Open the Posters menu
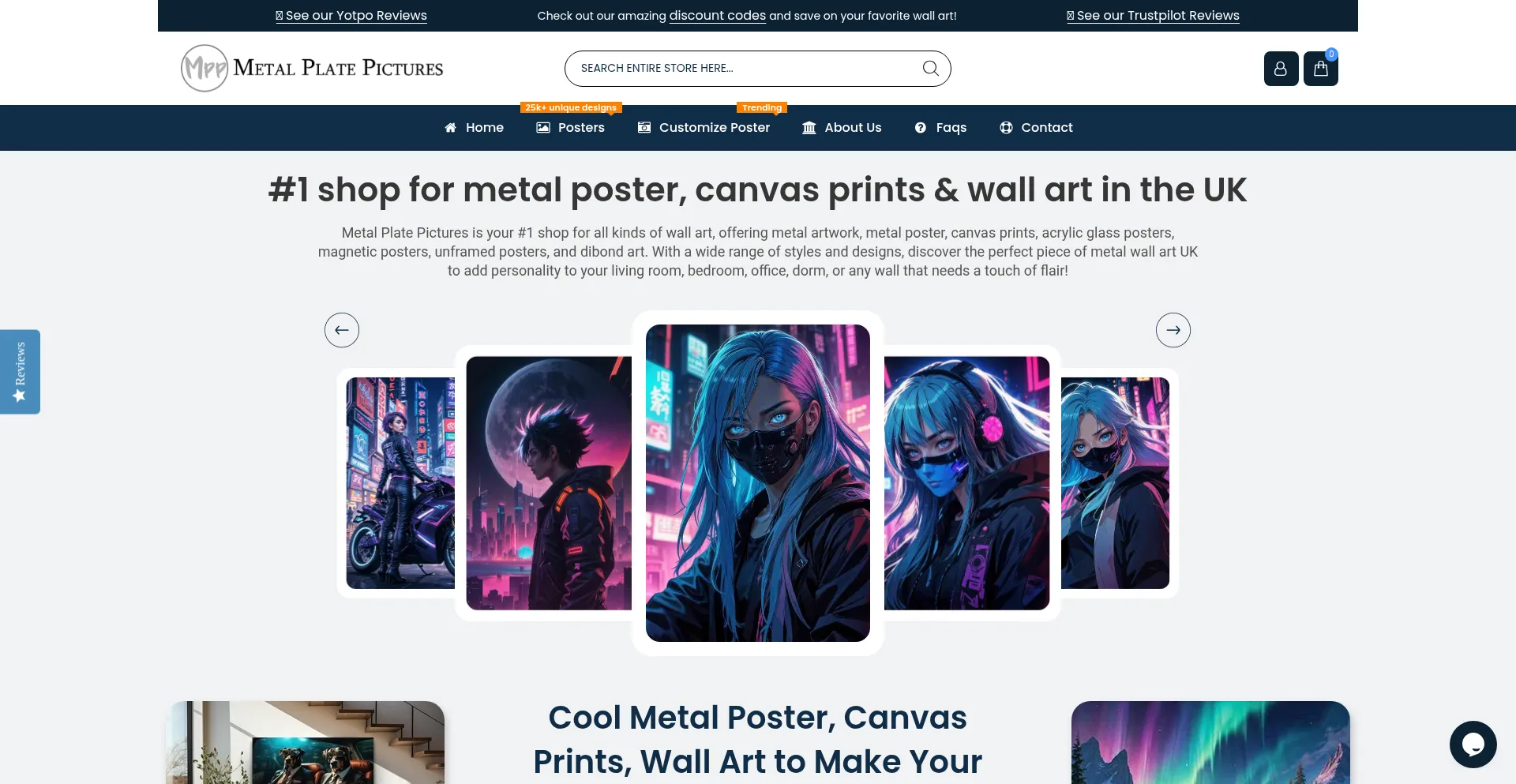This screenshot has width=1516, height=784. pyautogui.click(x=571, y=128)
